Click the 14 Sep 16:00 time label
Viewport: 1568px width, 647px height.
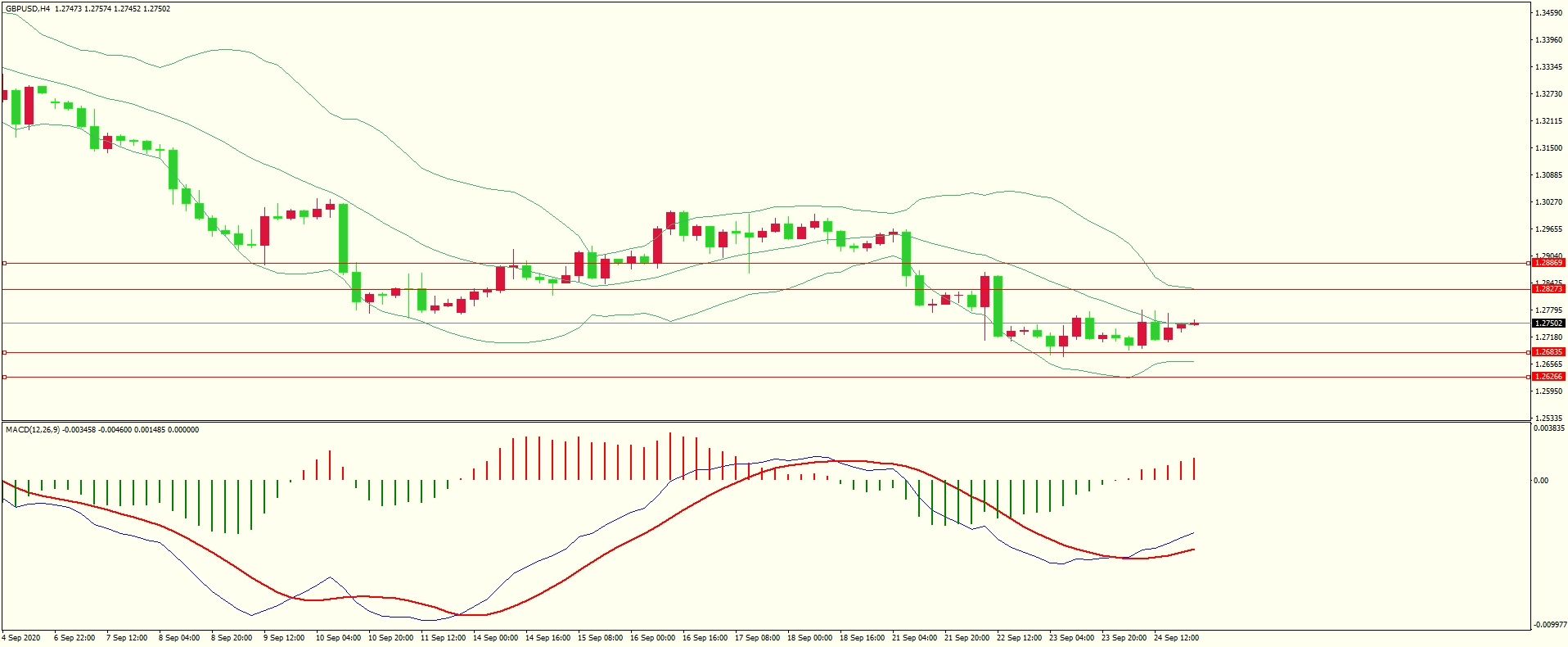click(x=547, y=638)
